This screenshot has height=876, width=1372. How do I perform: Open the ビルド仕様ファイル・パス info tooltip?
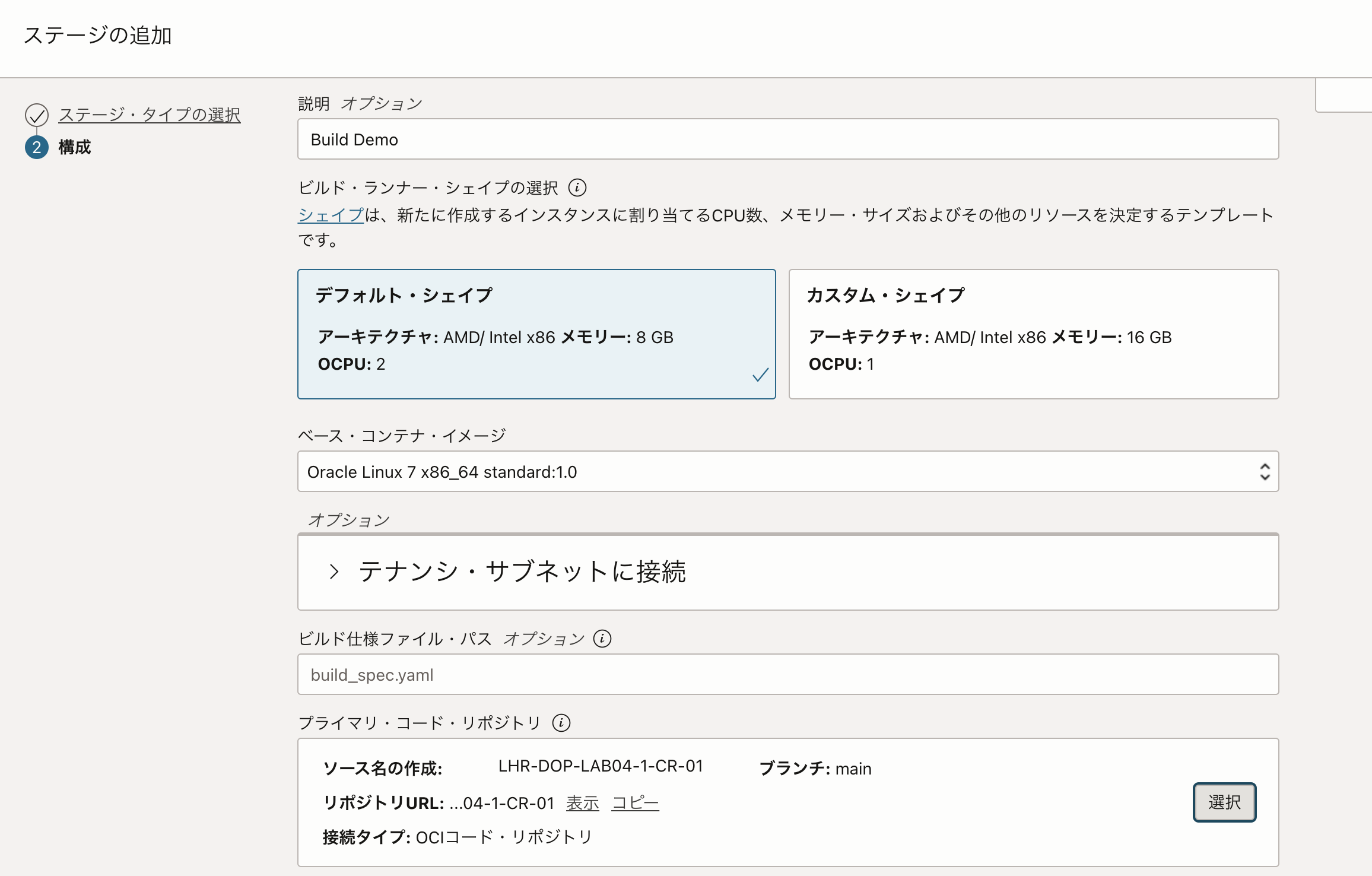[602, 639]
